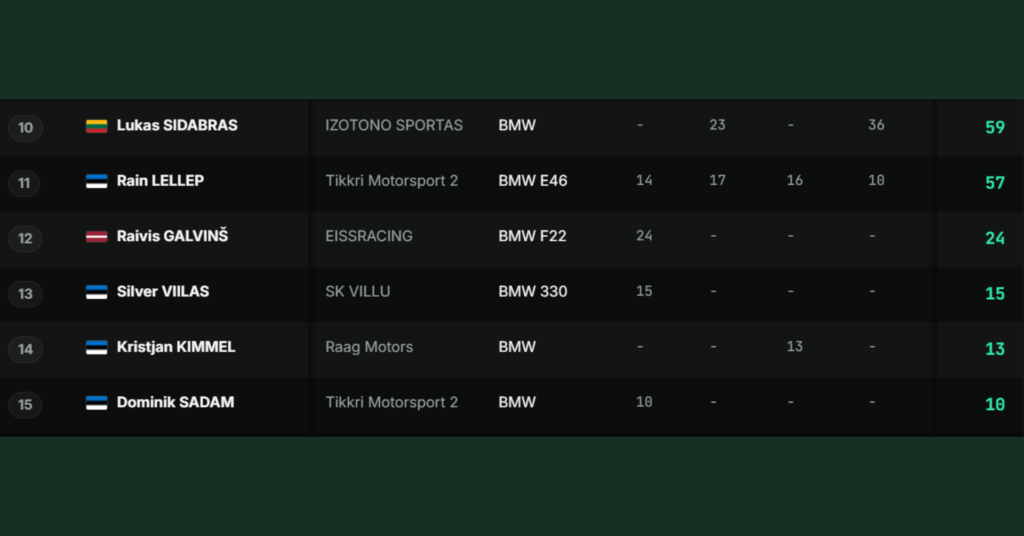Click the flag icon beside Dominik SADAM
The width and height of the screenshot is (1024, 536).
click(97, 403)
